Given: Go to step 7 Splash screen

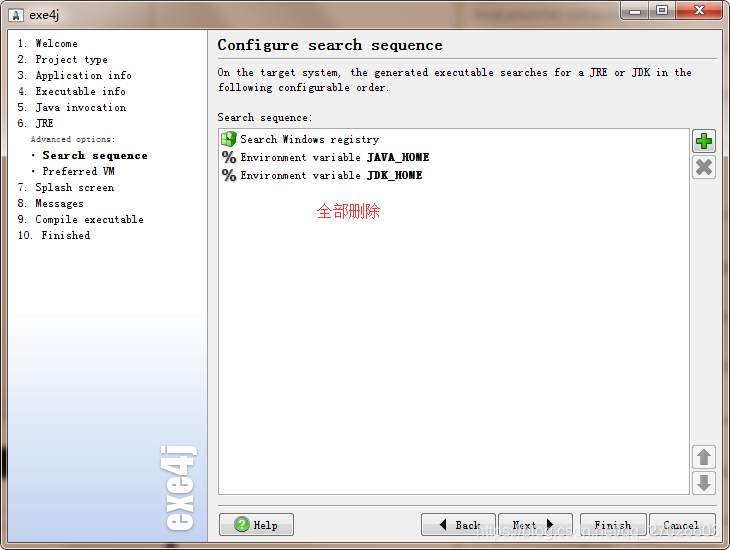Looking at the screenshot, I should point(66,188).
